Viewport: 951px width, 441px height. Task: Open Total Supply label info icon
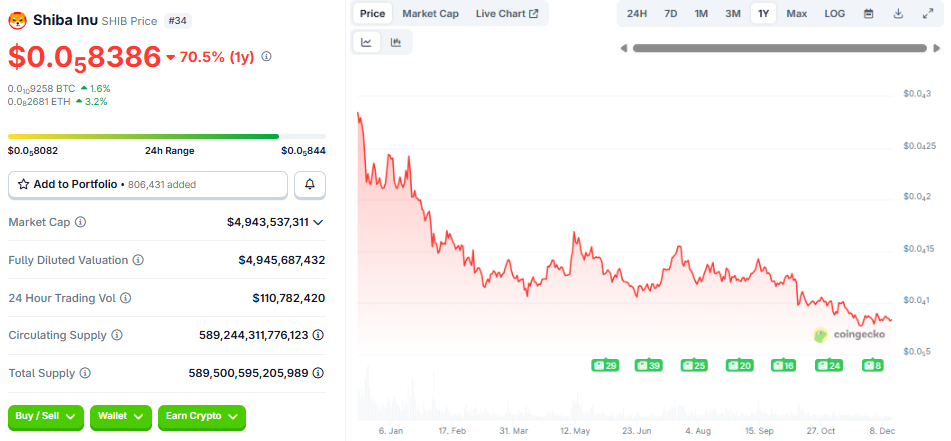pos(86,372)
